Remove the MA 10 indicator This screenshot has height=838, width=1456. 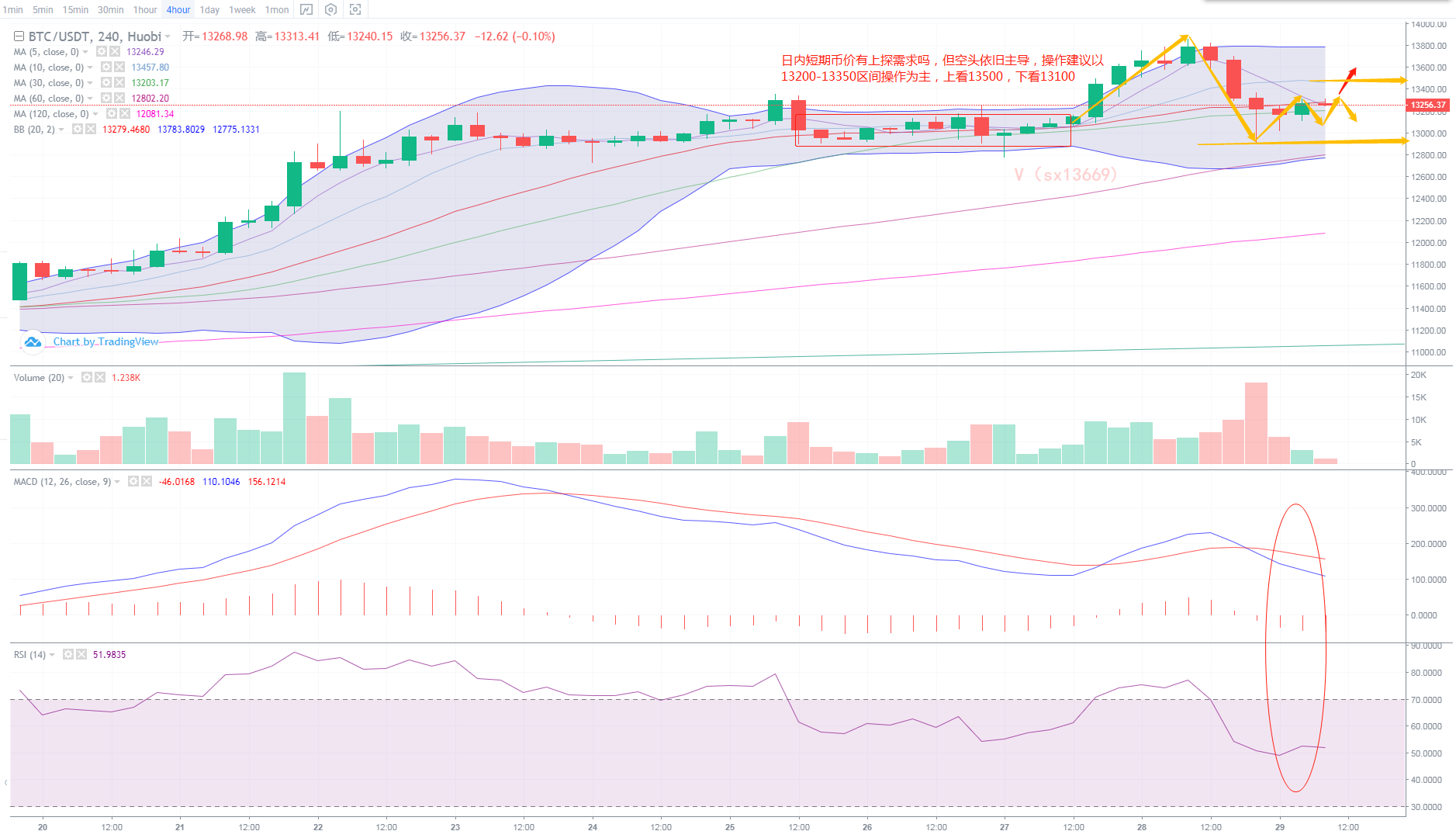[x=119, y=68]
